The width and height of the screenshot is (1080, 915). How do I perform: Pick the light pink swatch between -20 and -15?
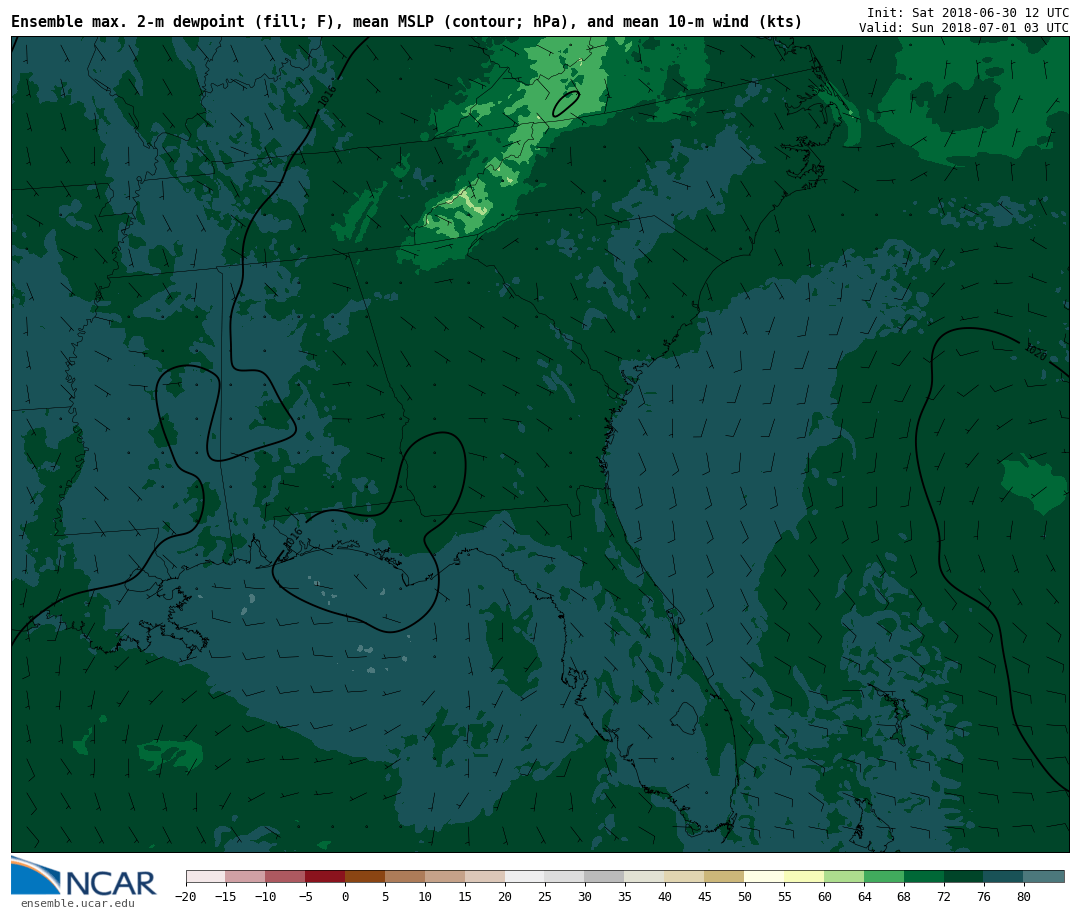pos(205,876)
